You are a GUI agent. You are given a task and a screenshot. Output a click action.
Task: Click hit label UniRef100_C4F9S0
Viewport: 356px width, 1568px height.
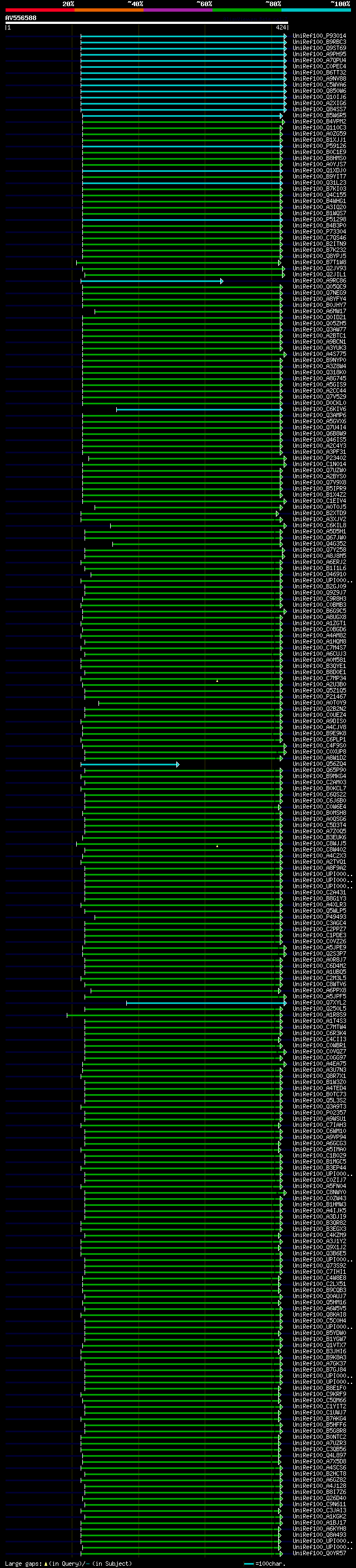pos(319,746)
